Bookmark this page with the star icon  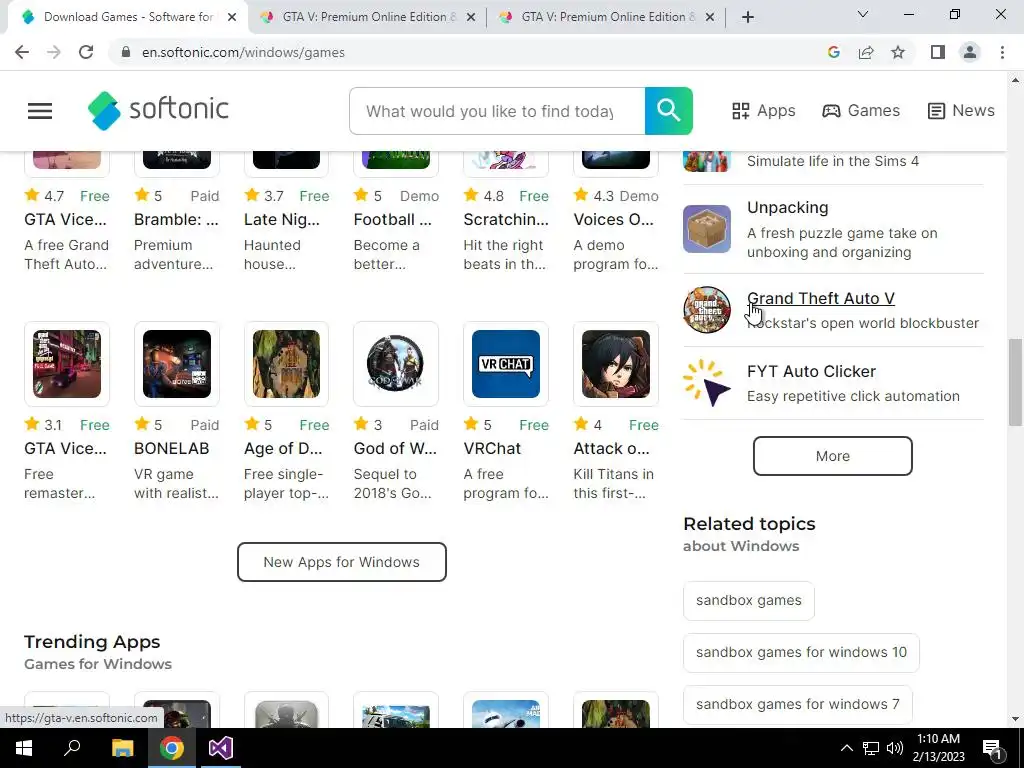pyautogui.click(x=898, y=52)
